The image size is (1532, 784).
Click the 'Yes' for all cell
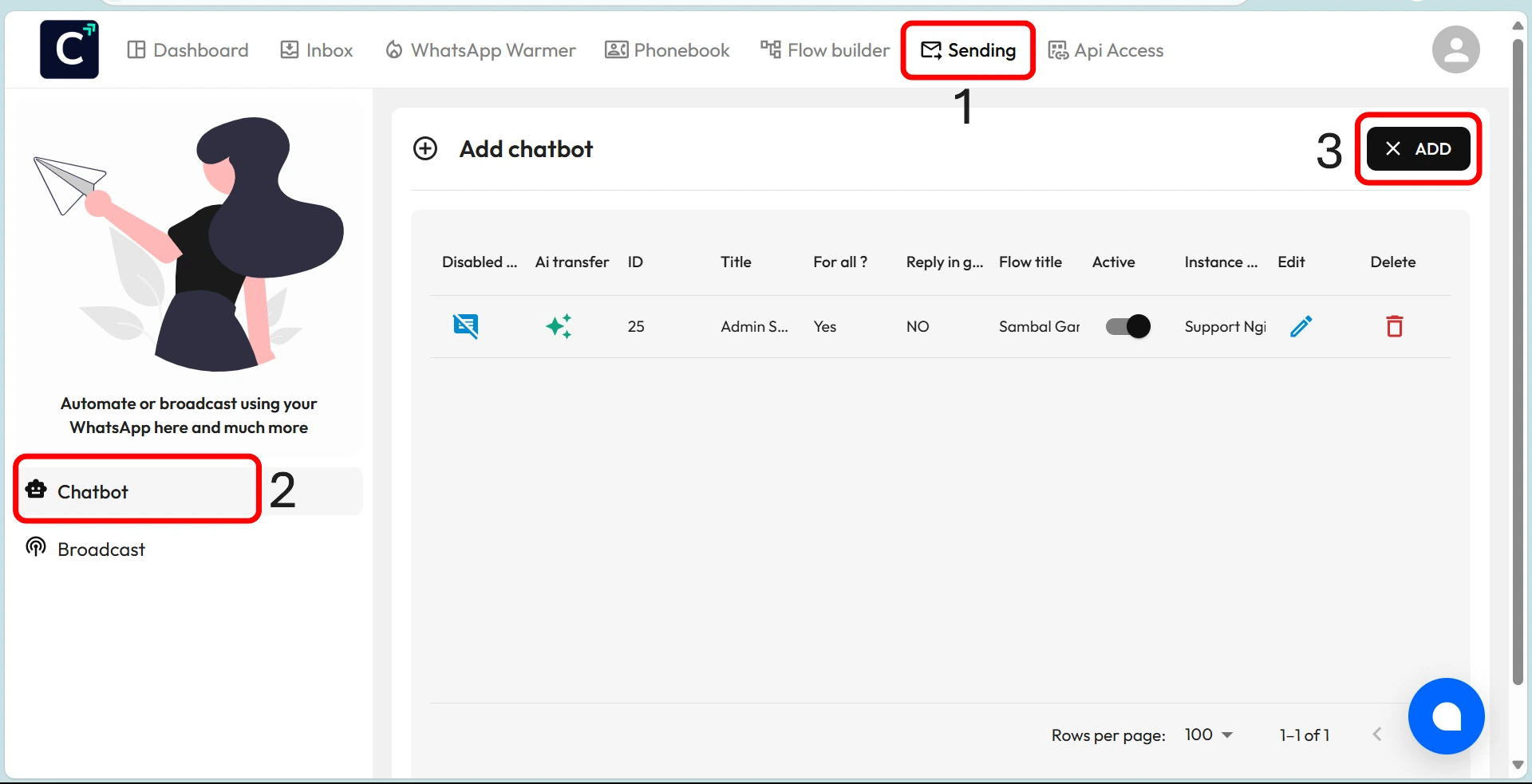pyautogui.click(x=825, y=326)
